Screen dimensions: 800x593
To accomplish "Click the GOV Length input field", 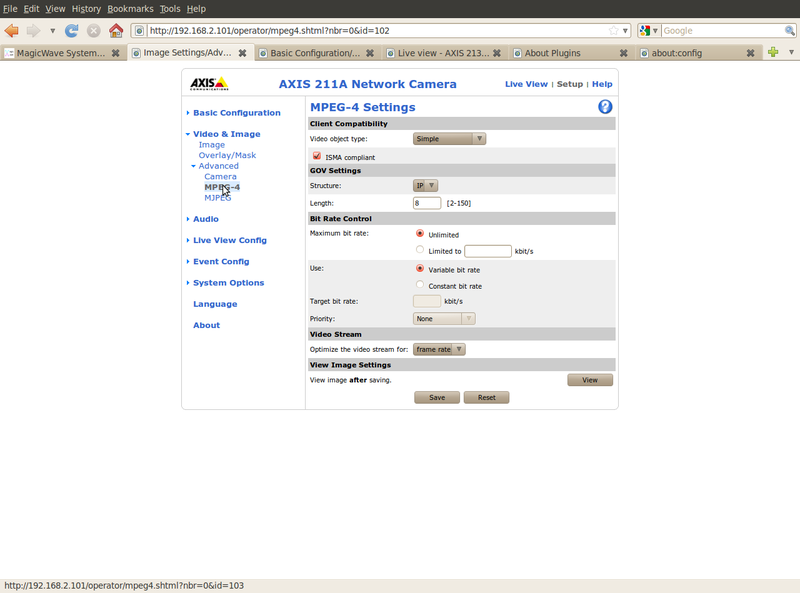I will tap(427, 203).
